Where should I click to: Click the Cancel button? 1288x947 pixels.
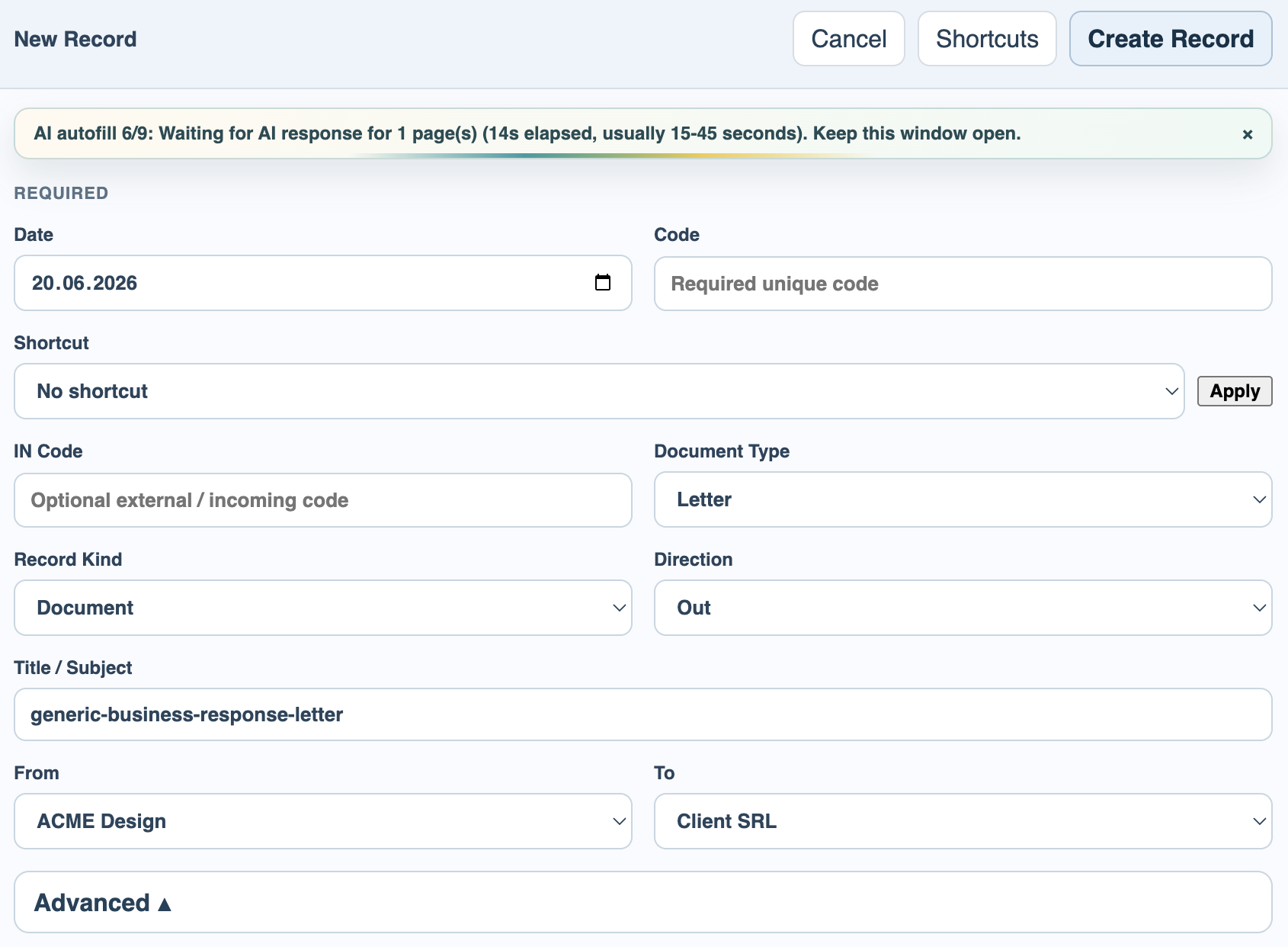pyautogui.click(x=849, y=39)
